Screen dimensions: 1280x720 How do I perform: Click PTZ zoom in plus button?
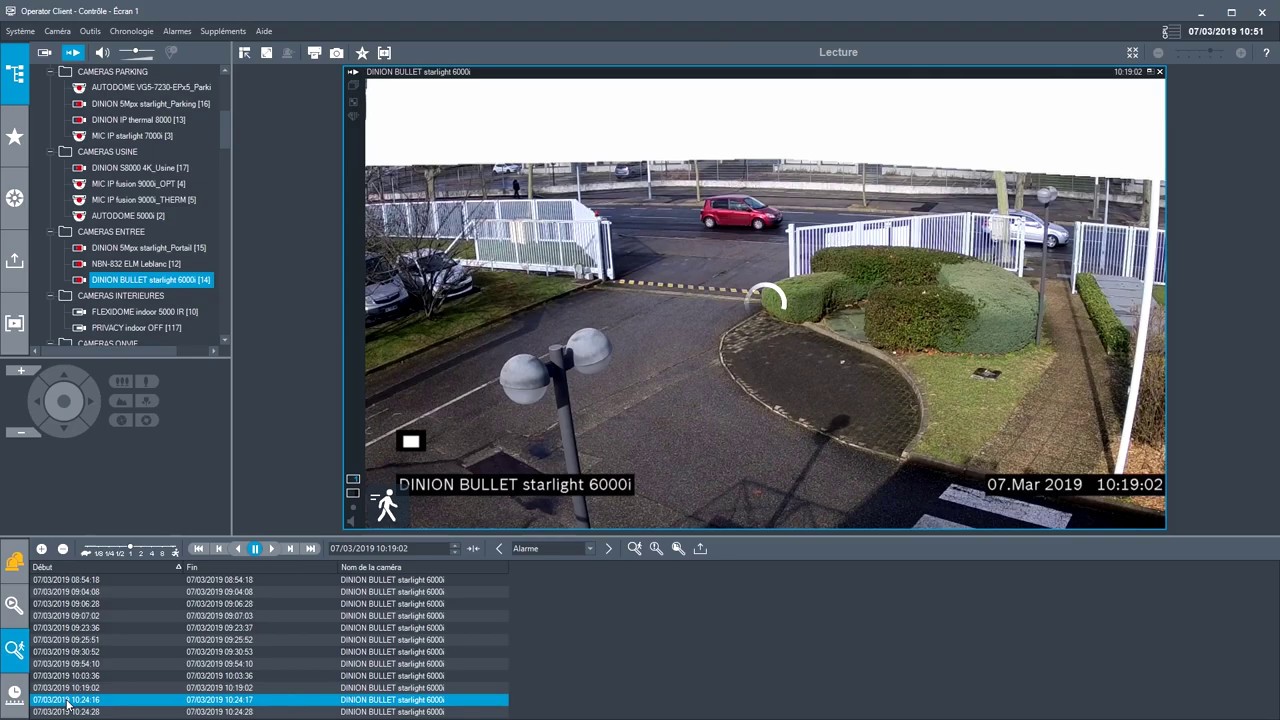pyautogui.click(x=21, y=371)
